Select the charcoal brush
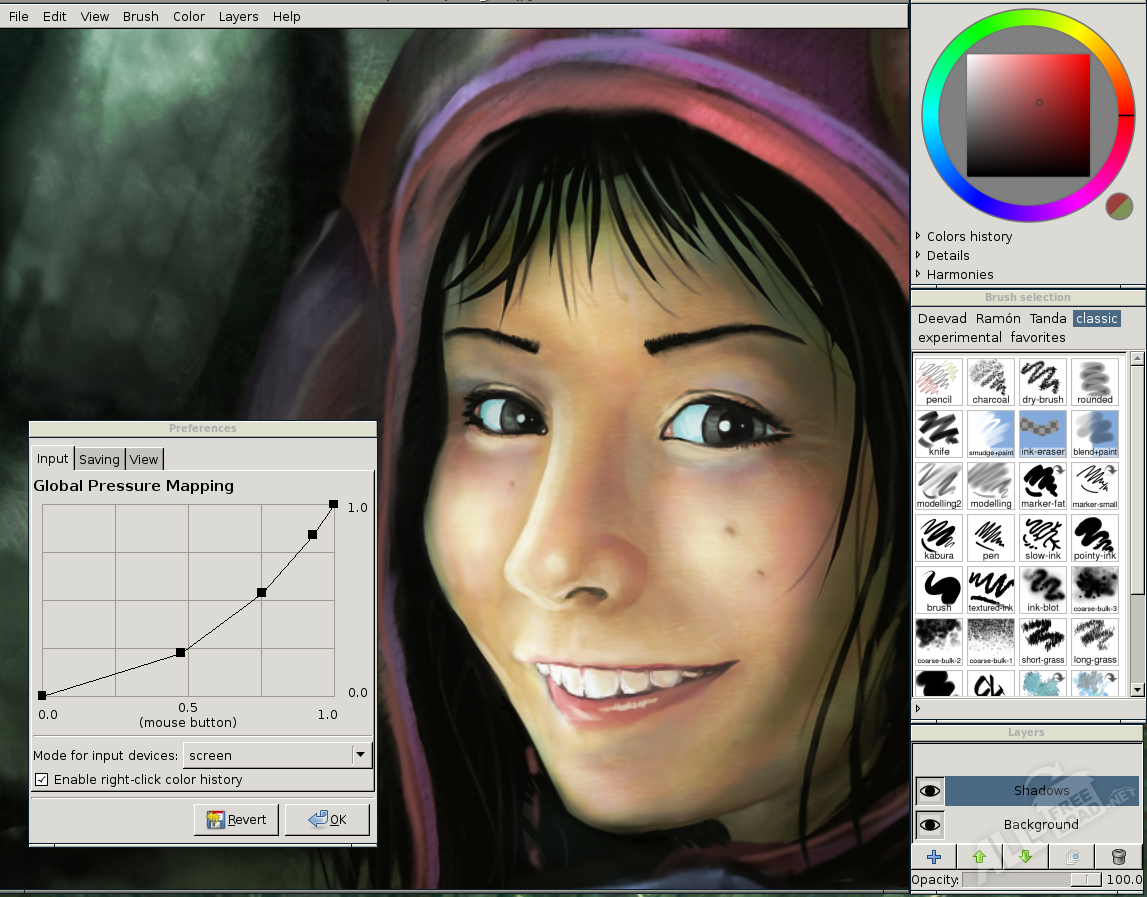Screen dimensions: 1147x897 990,381
